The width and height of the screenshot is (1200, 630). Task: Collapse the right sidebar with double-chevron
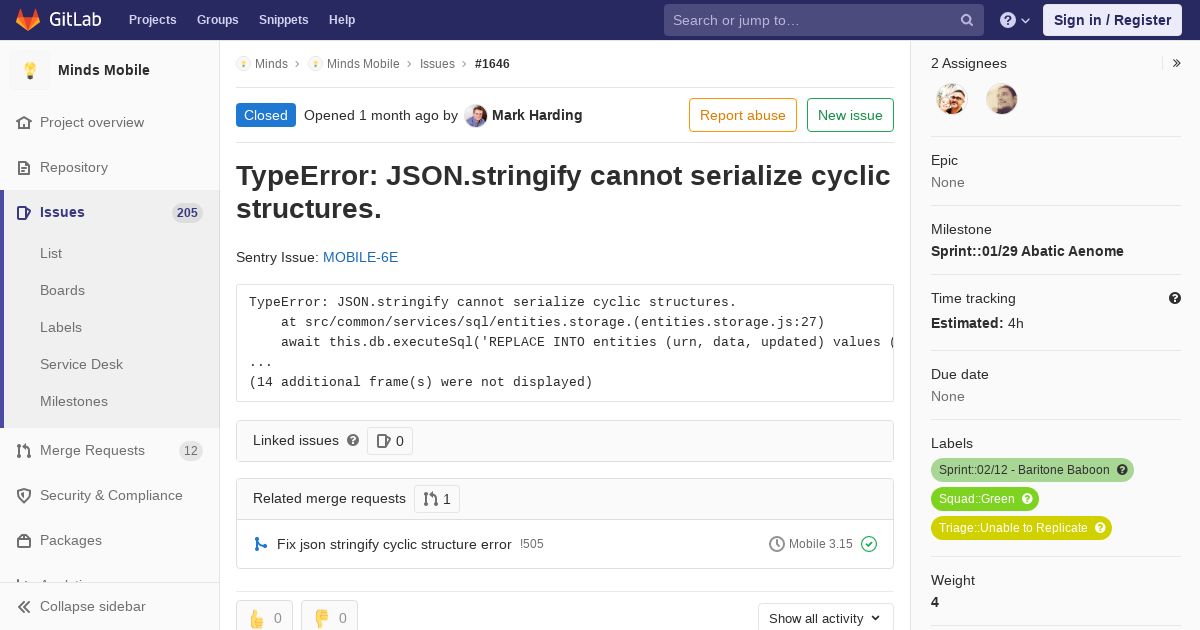1176,63
